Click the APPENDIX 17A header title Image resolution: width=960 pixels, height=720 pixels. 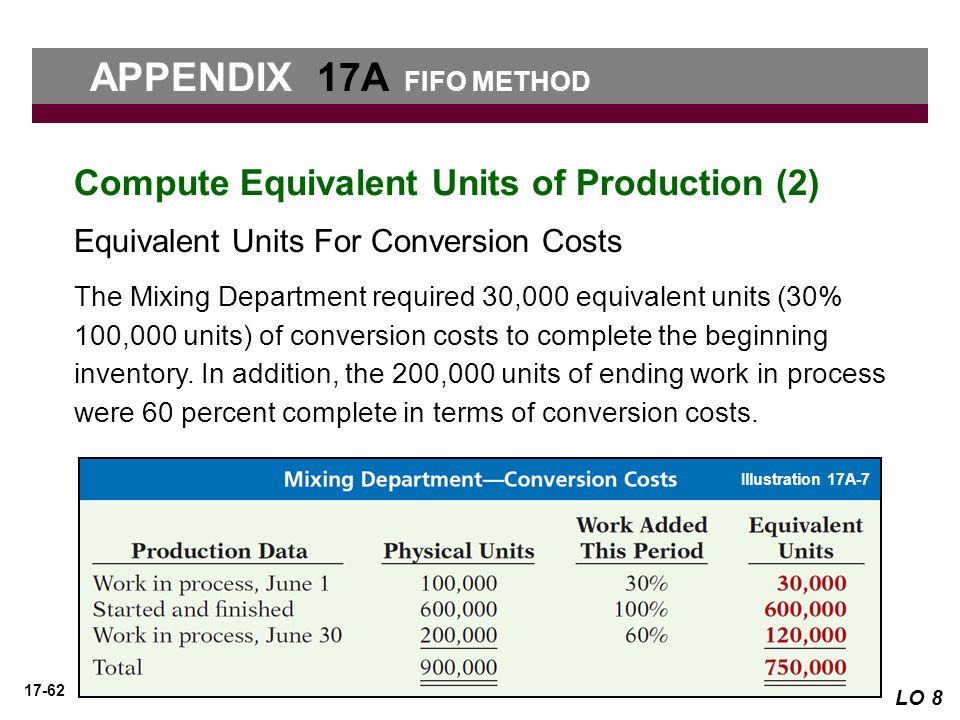coord(239,77)
